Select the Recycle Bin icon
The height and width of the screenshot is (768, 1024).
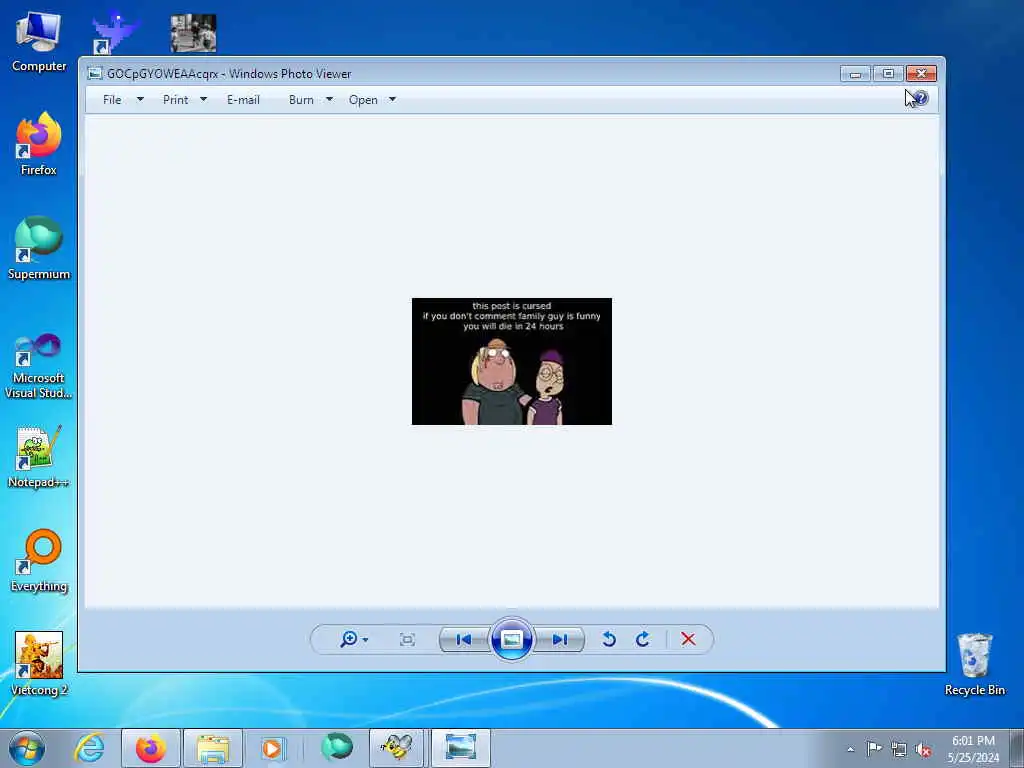tap(975, 664)
